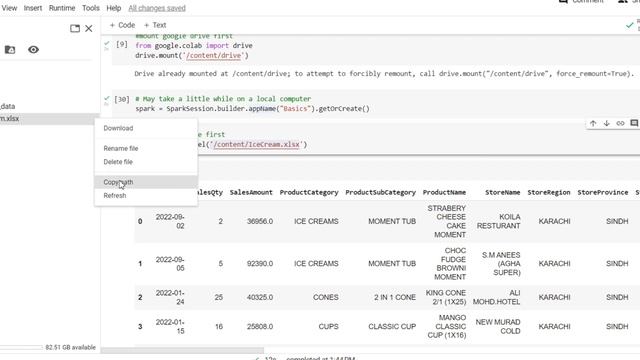Click the horizontal output scrollbar
Screen dimensions: 640x360
tap(182, 351)
